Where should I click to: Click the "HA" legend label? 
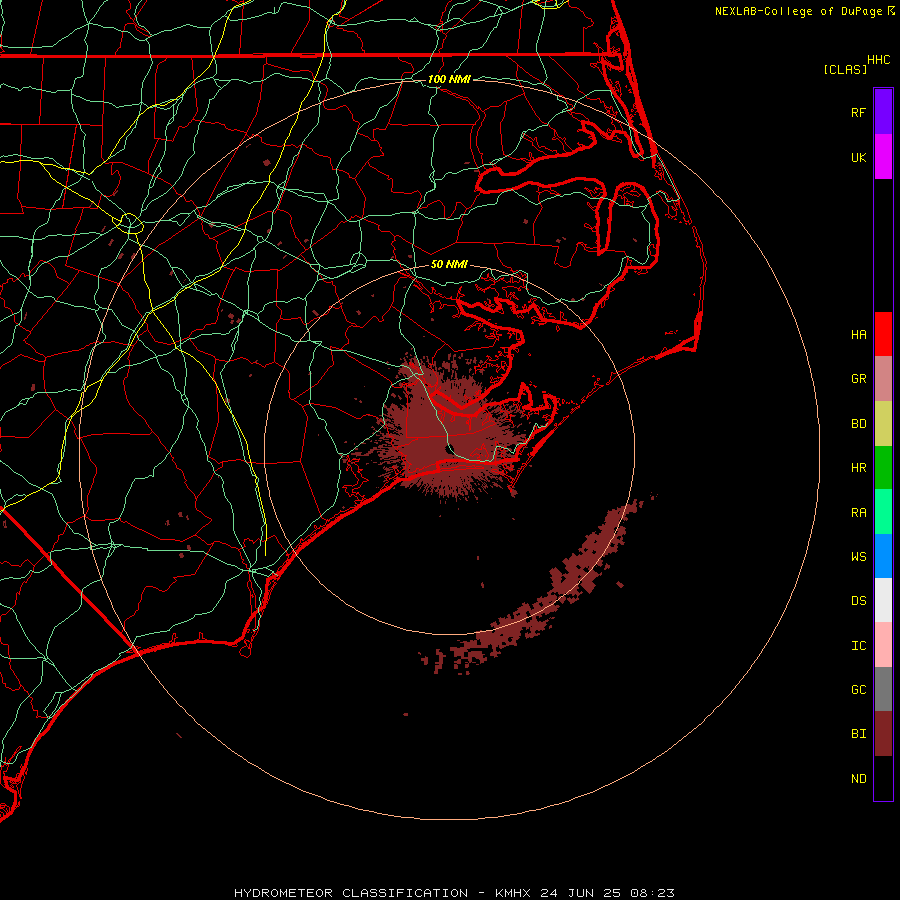point(858,334)
